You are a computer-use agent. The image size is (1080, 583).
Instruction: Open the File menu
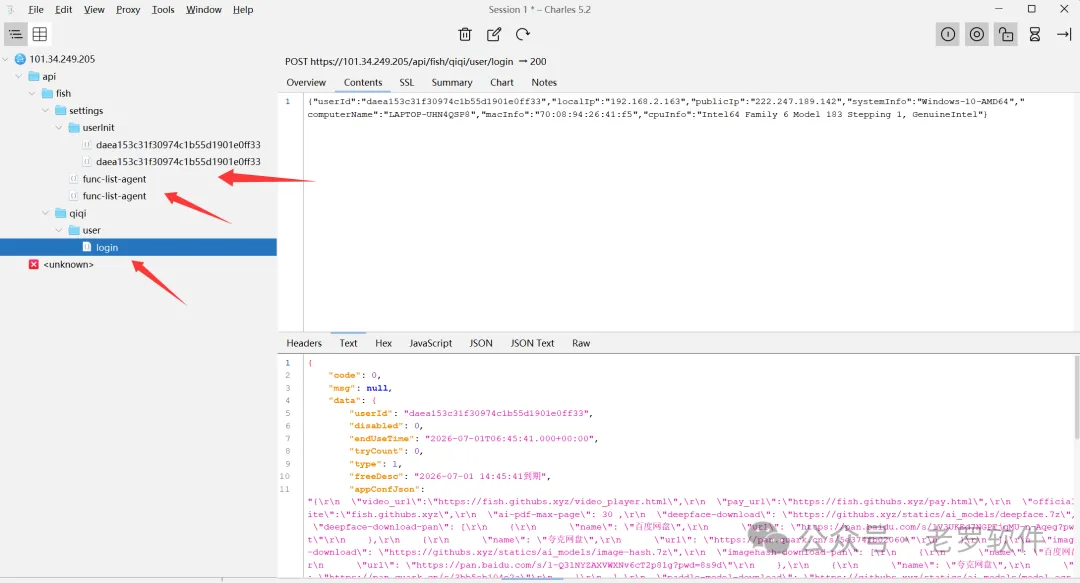pos(36,10)
